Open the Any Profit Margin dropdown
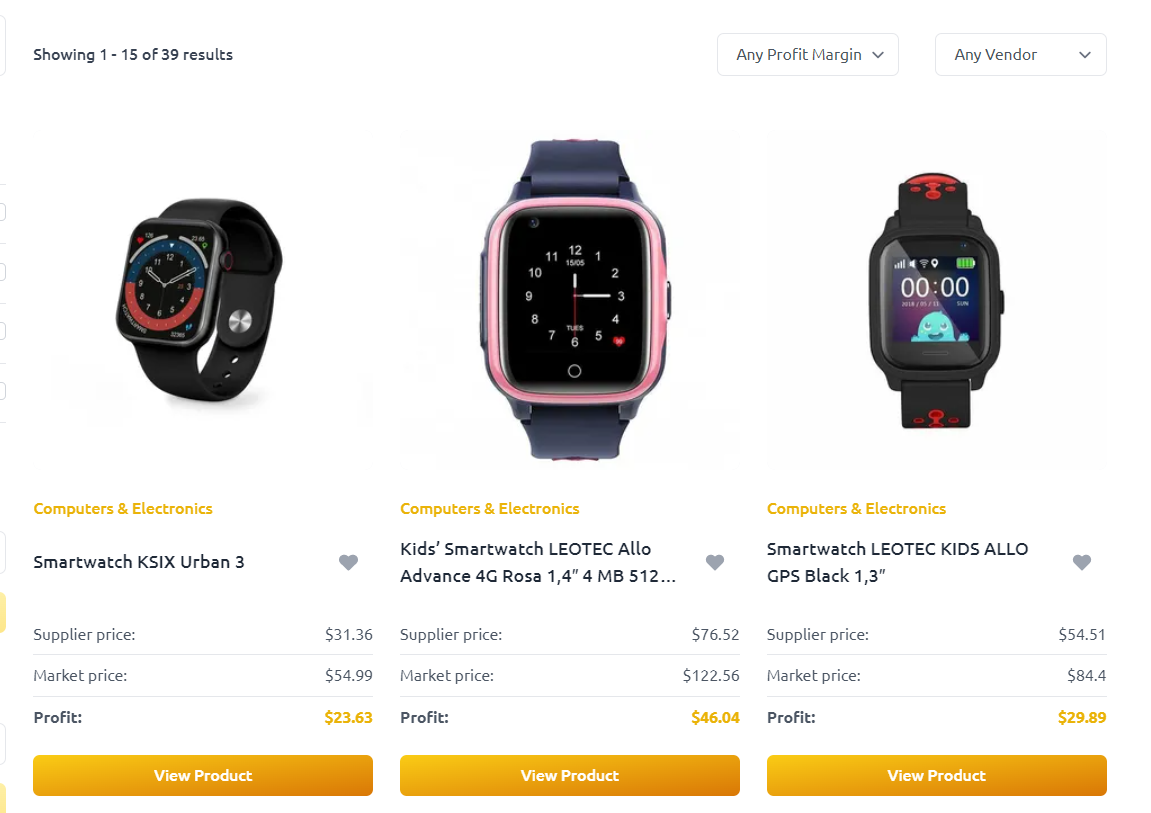The height and width of the screenshot is (813, 1151). [807, 54]
